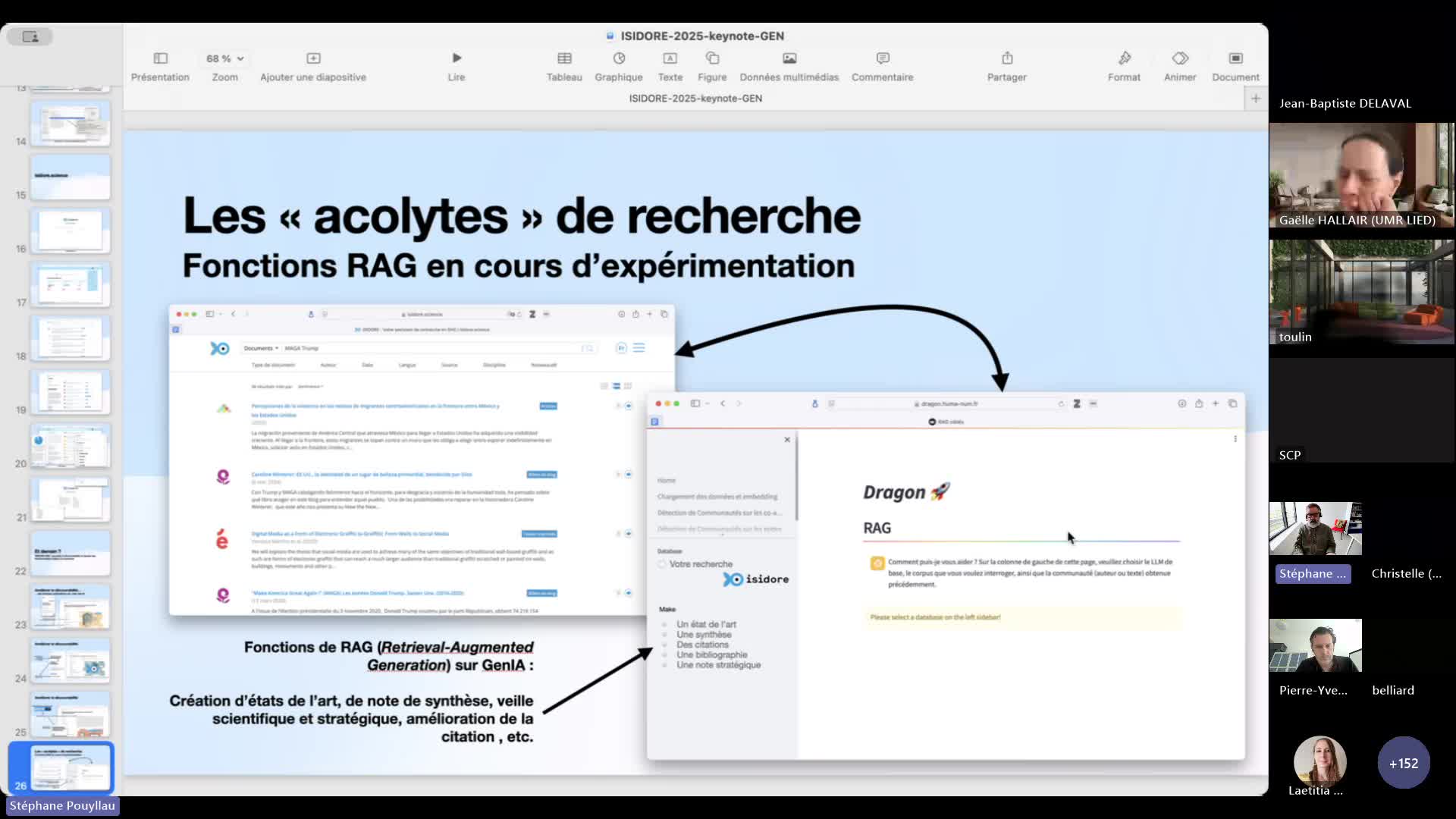The height and width of the screenshot is (819, 1456).
Task: Select slide 25 thumbnail
Action: coord(71,714)
